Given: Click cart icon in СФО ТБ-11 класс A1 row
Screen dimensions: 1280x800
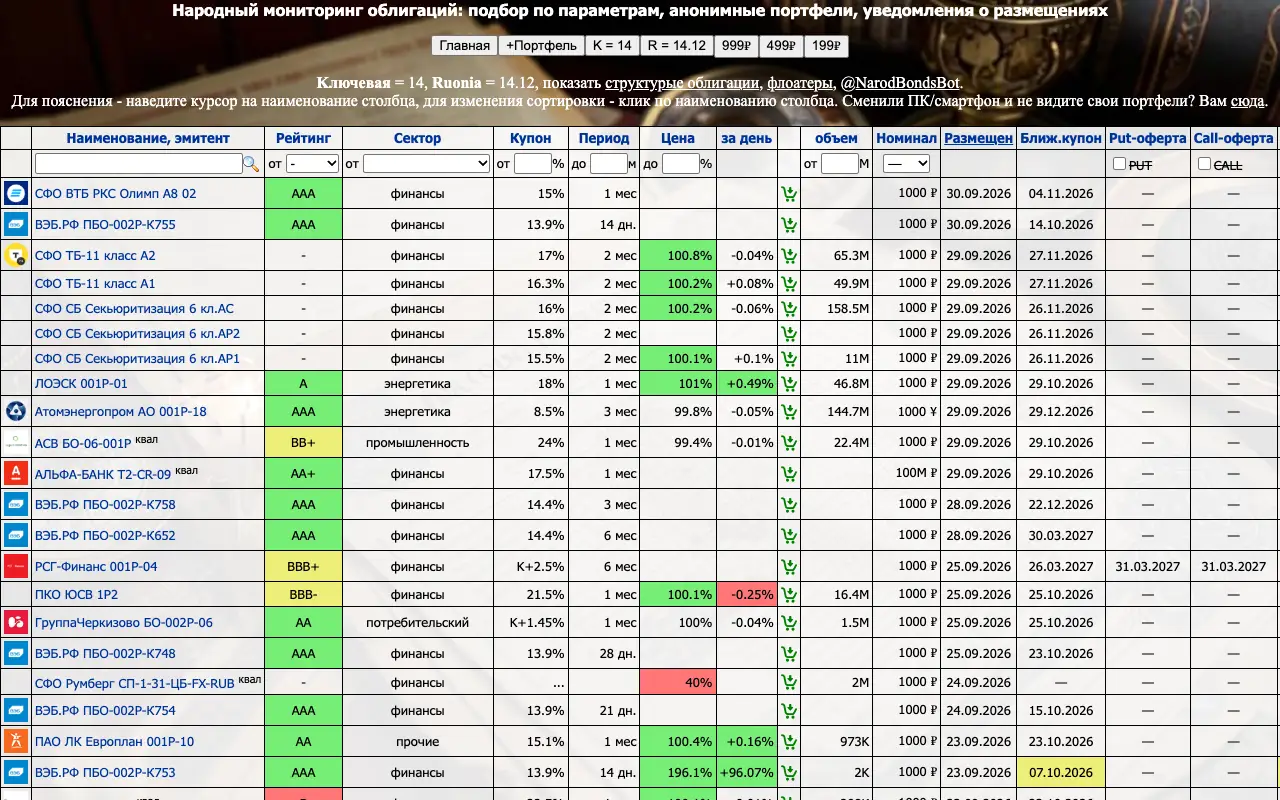Looking at the screenshot, I should 789,284.
